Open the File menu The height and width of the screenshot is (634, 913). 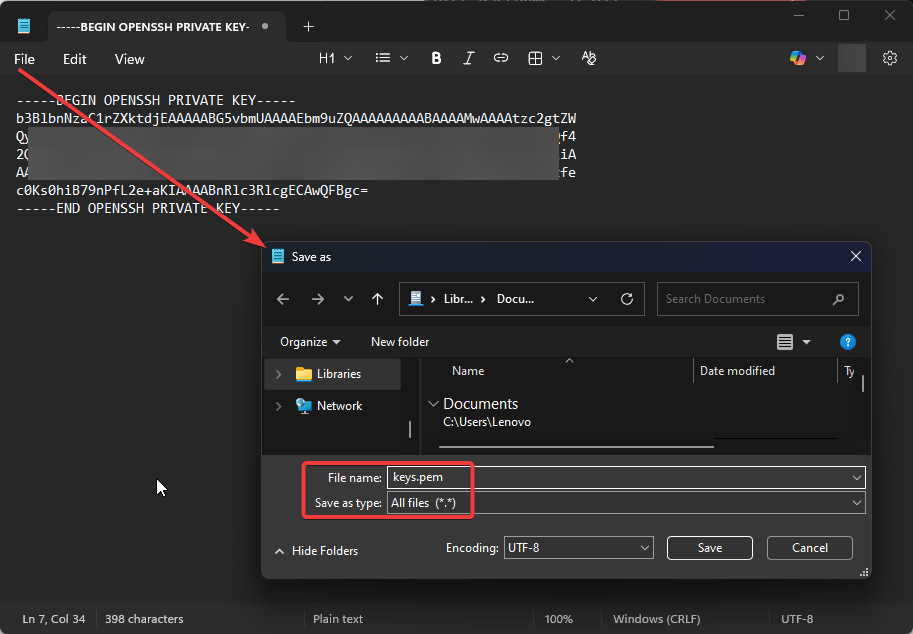[25, 59]
